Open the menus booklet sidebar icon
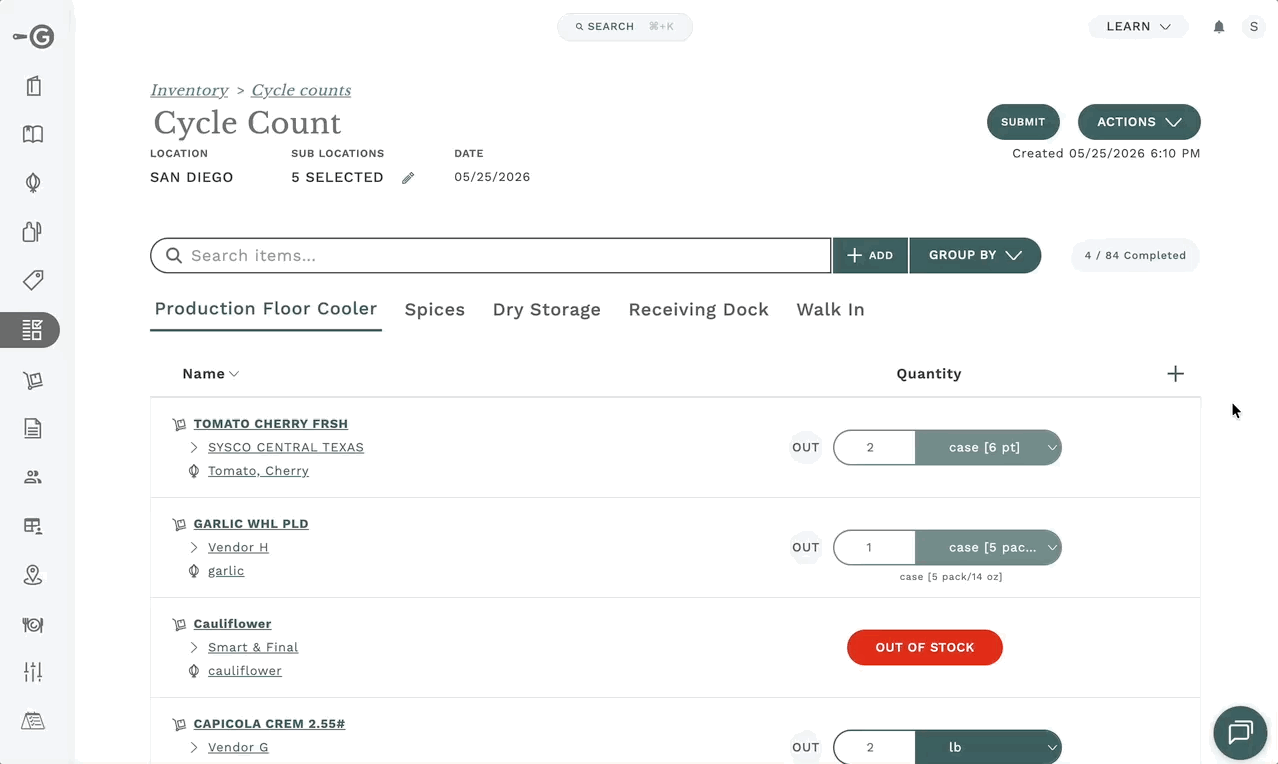Viewport: 1278px width, 764px height. 33,86
